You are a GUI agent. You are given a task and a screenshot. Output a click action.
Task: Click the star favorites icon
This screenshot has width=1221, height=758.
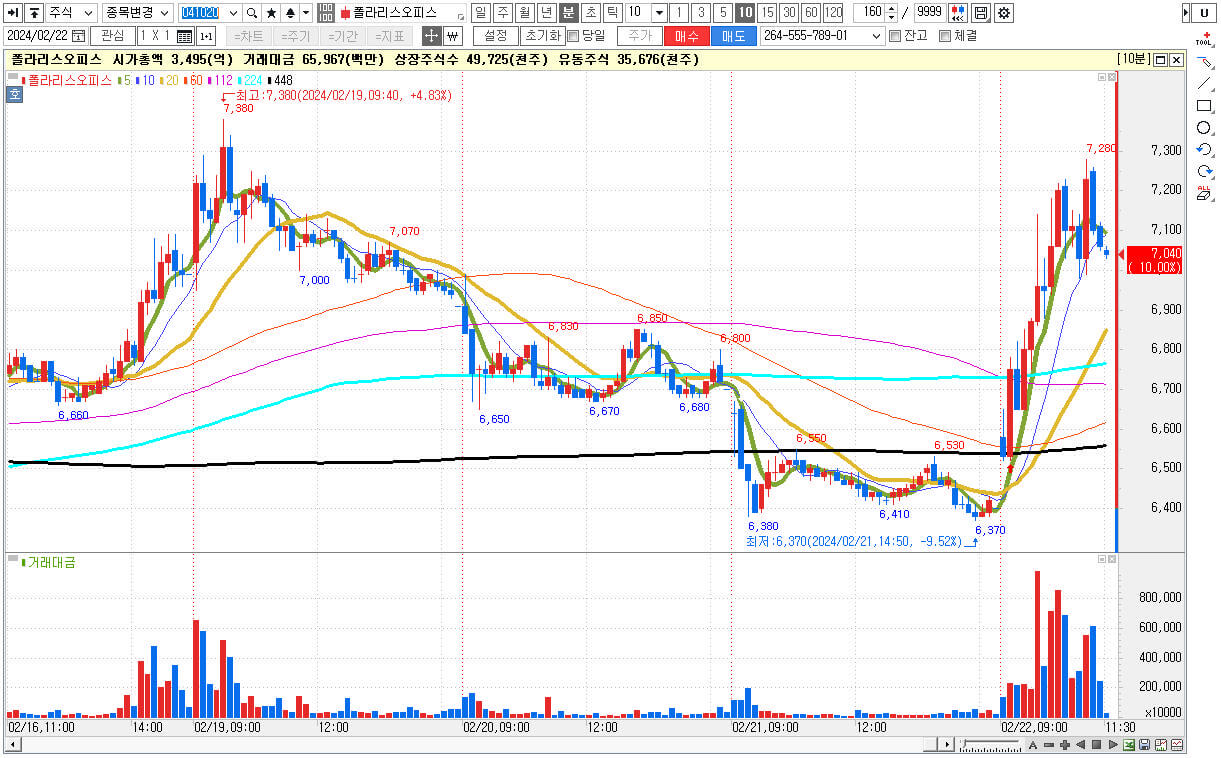271,13
